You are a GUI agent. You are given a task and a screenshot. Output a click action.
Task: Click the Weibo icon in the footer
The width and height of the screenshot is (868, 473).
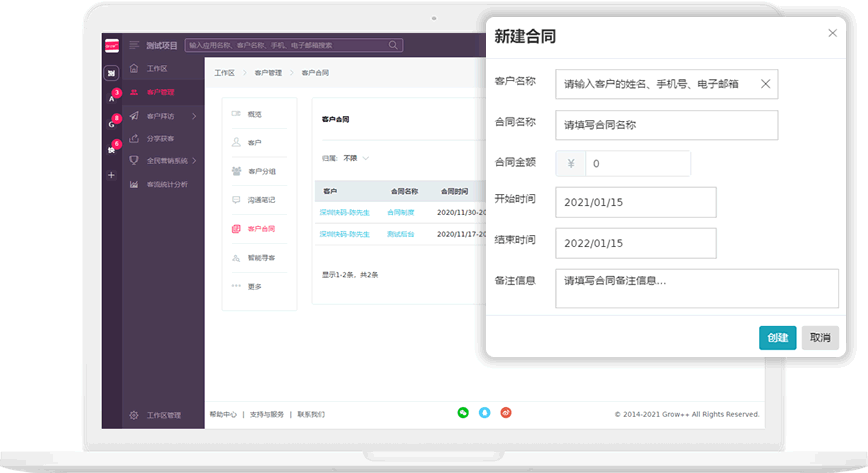click(x=506, y=412)
